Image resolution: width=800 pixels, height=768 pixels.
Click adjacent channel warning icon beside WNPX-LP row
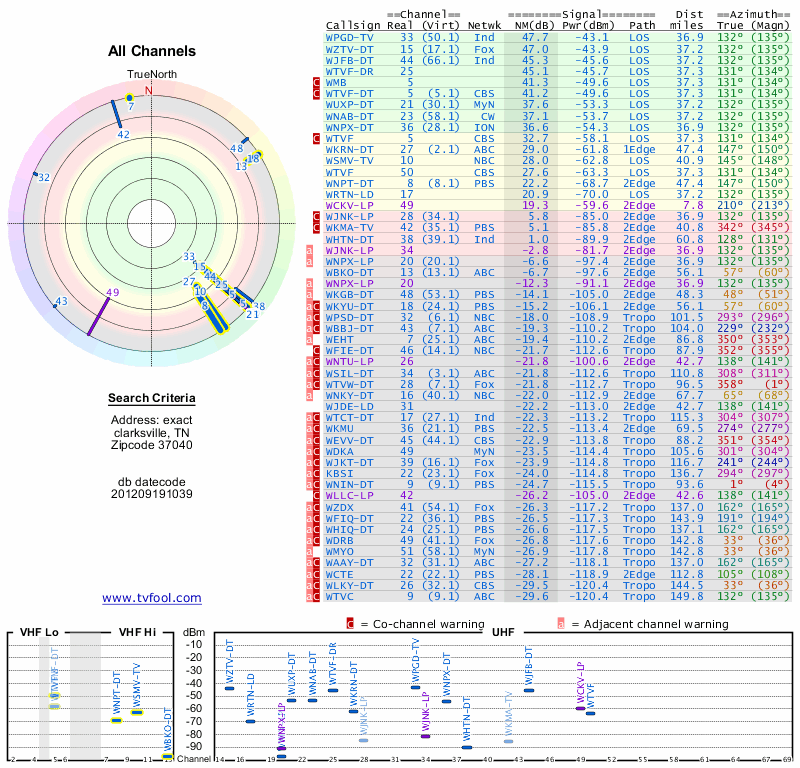310,262
